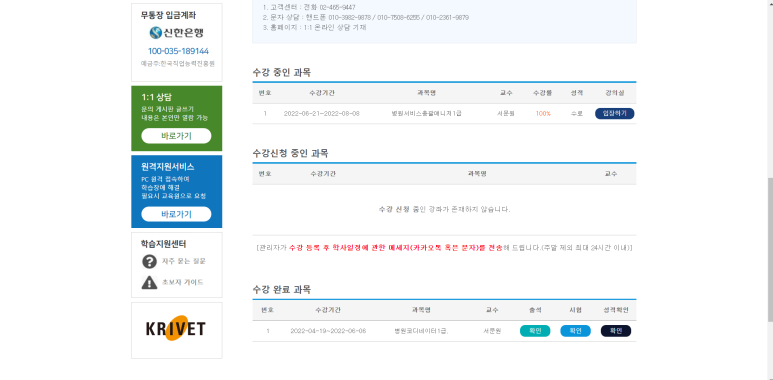Click the 수강 완료 과목 heading
This screenshot has width=773, height=380.
[x=281, y=289]
